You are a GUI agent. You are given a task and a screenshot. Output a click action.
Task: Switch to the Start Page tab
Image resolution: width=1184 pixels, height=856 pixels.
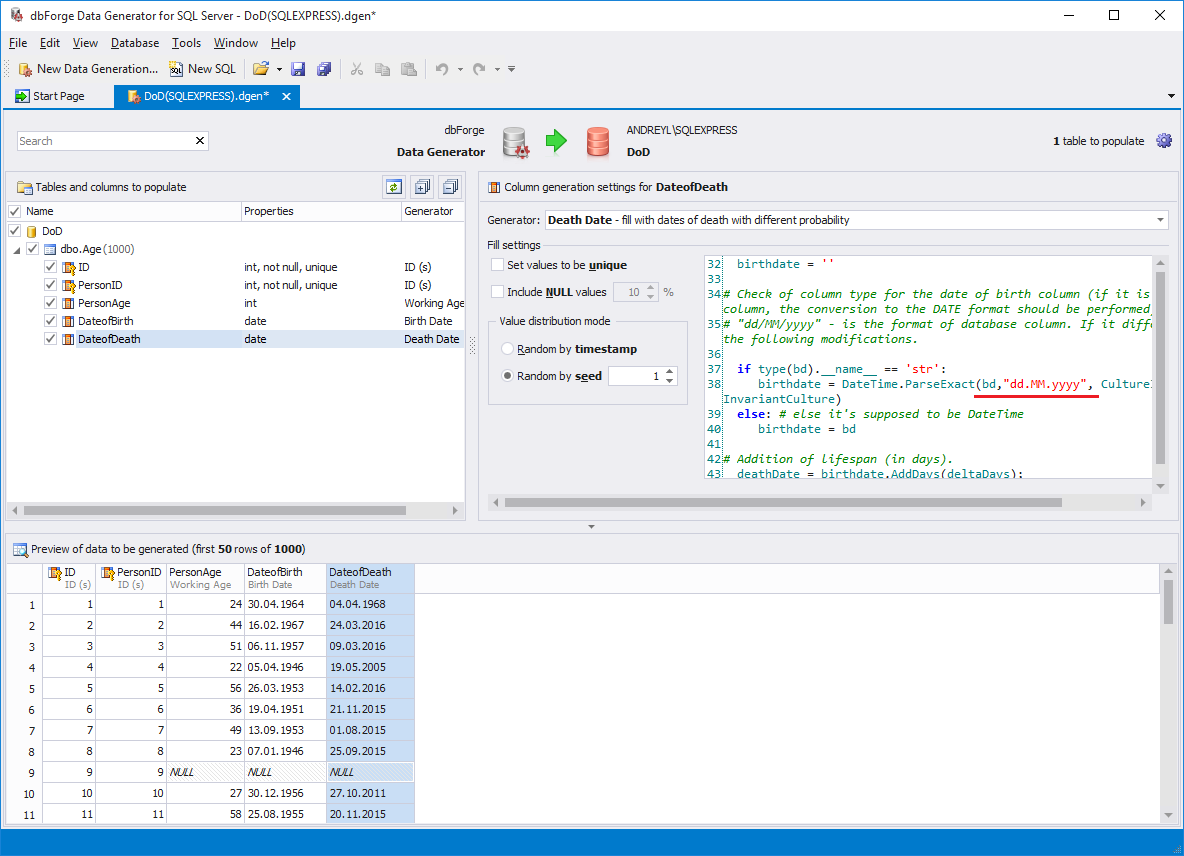click(x=51, y=97)
